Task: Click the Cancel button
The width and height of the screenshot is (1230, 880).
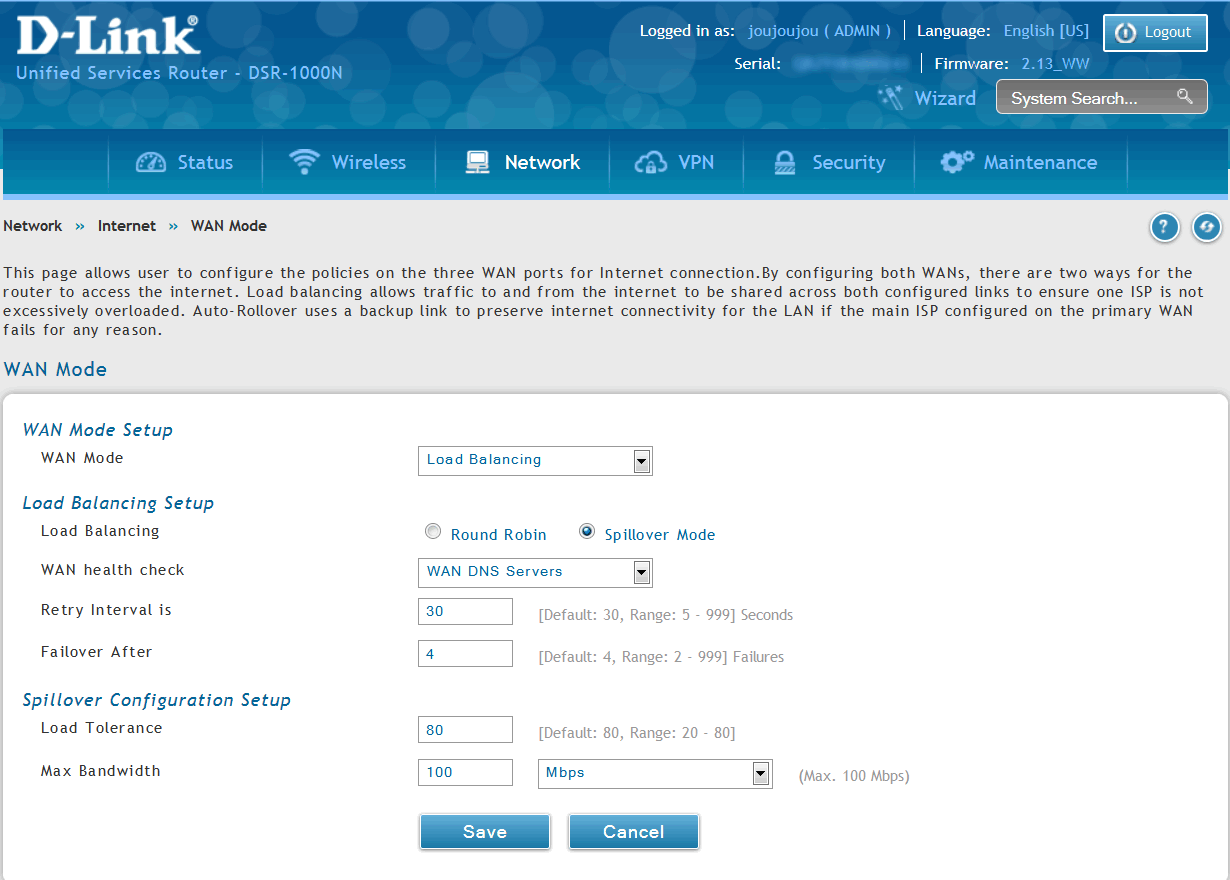Action: coord(634,832)
